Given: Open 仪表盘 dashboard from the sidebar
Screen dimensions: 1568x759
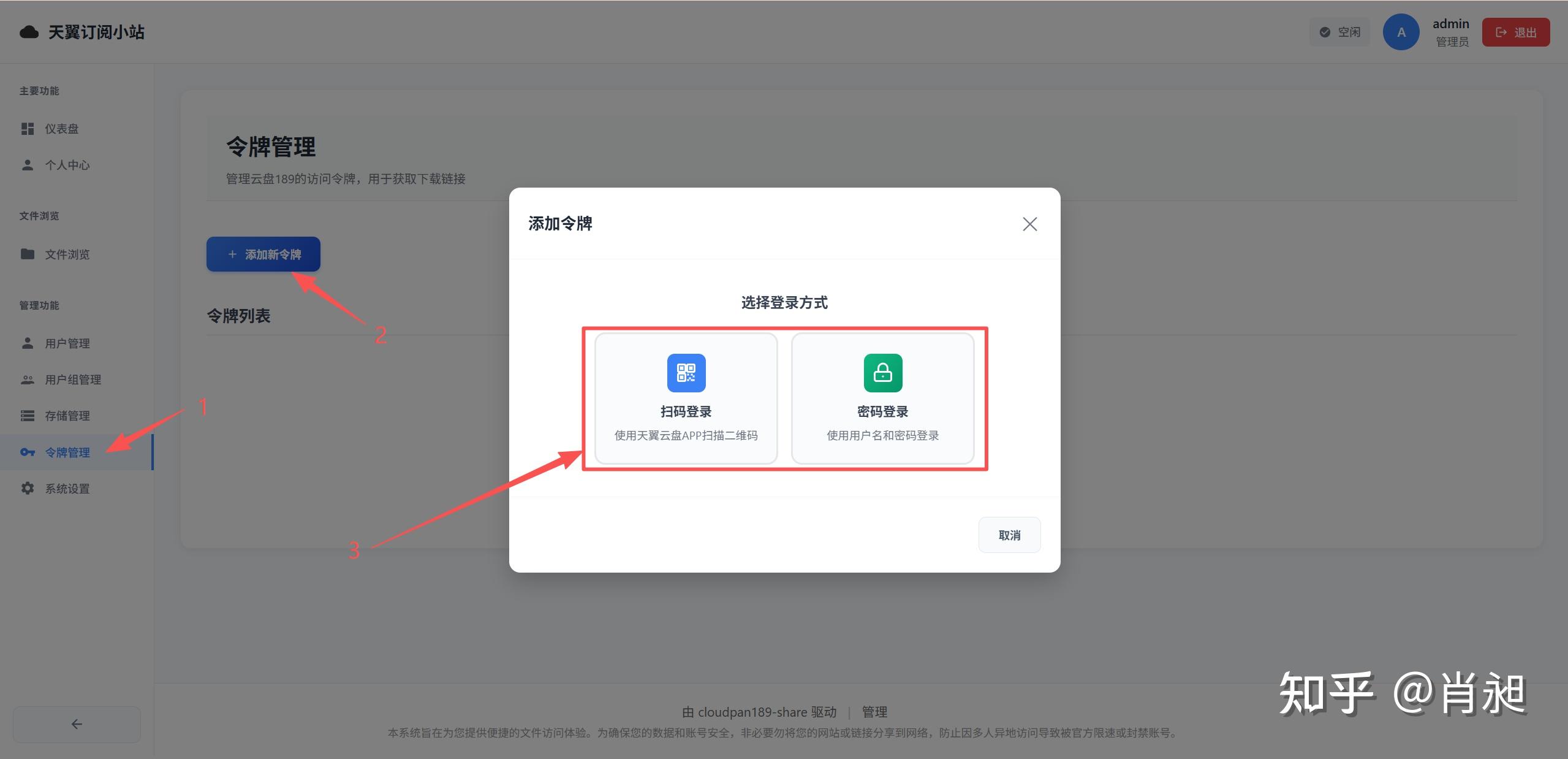Looking at the screenshot, I should tap(61, 128).
